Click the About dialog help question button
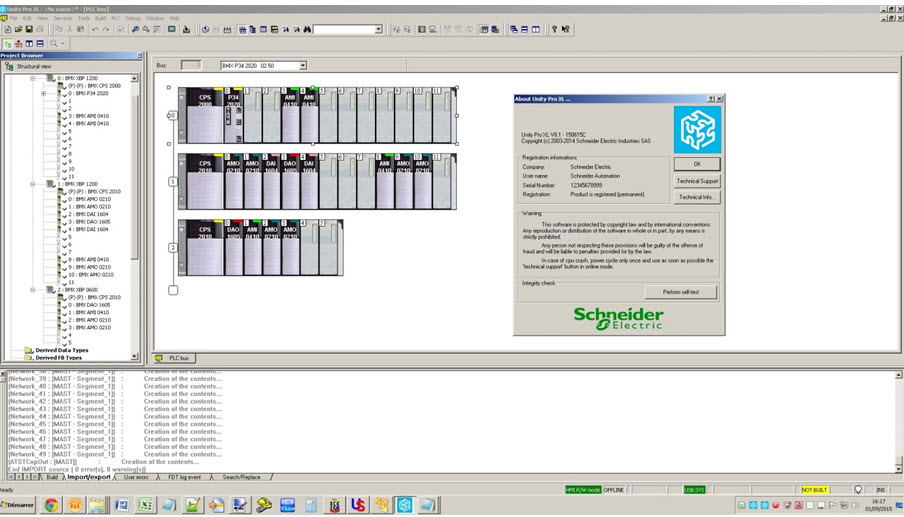This screenshot has height=517, width=904. [711, 99]
